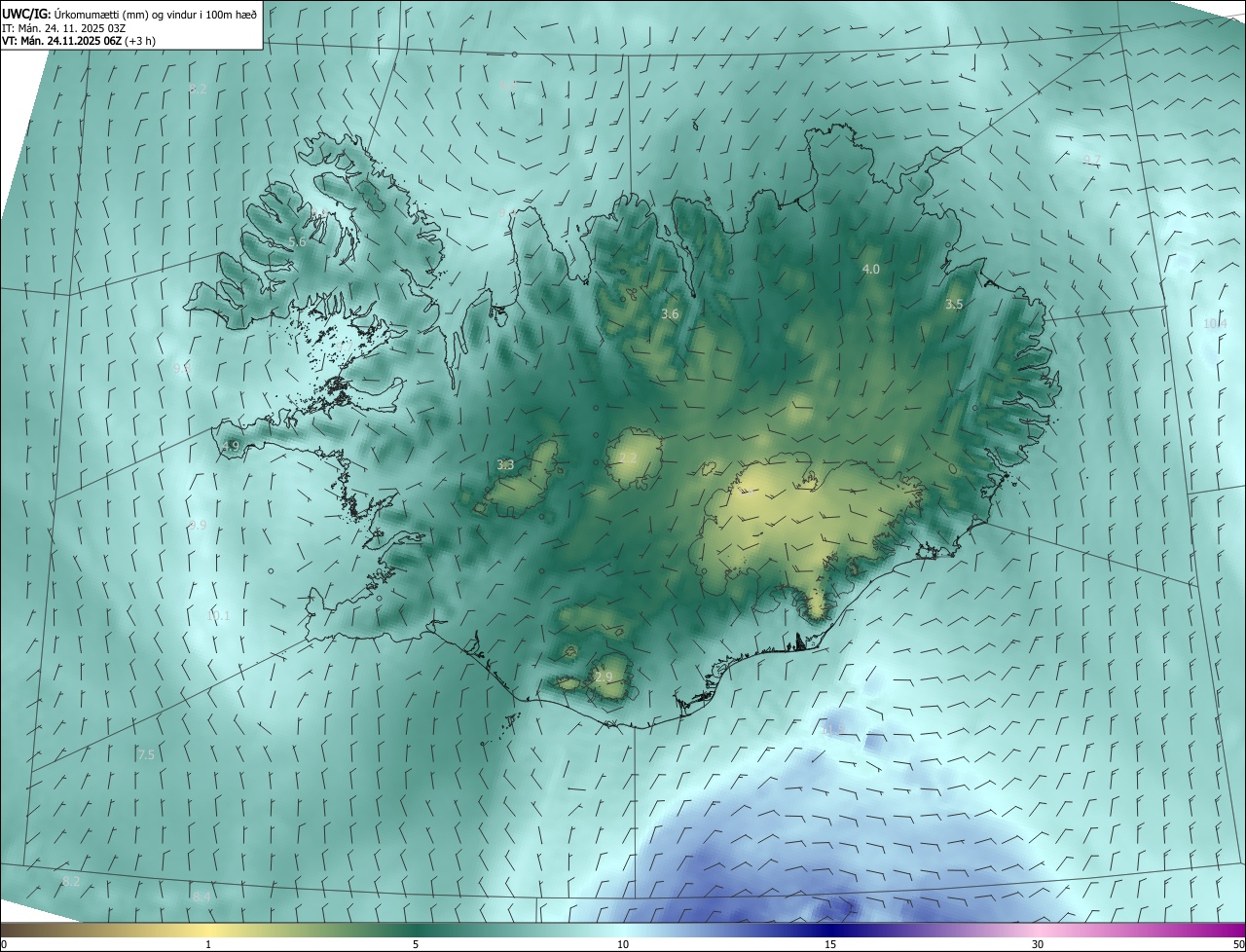
Task: Click the 1 tick label on the colorbar
Action: click(208, 944)
